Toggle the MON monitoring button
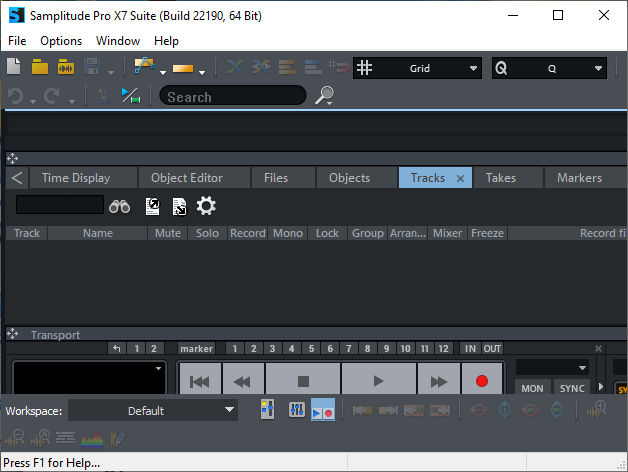628x472 pixels. pos(532,388)
